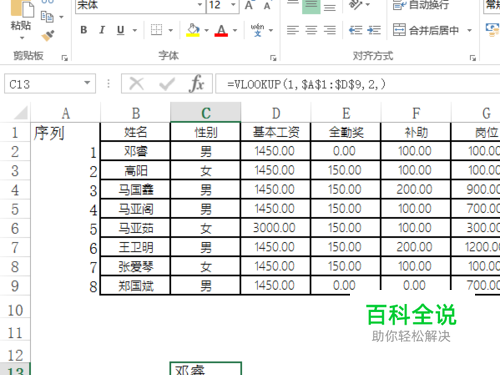Open the fill color dropdown
The image size is (500, 375).
point(206,30)
